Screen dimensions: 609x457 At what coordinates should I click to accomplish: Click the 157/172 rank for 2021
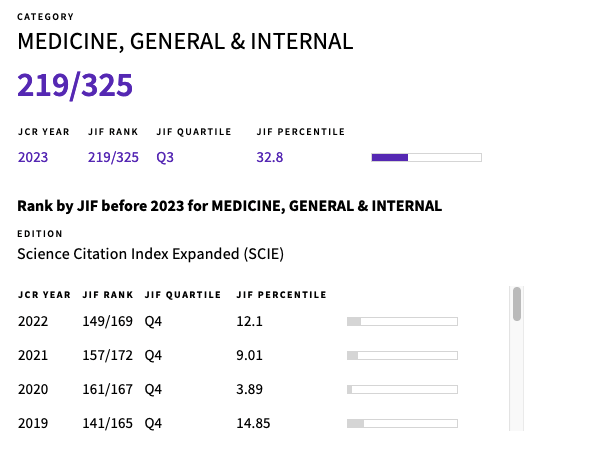click(108, 355)
